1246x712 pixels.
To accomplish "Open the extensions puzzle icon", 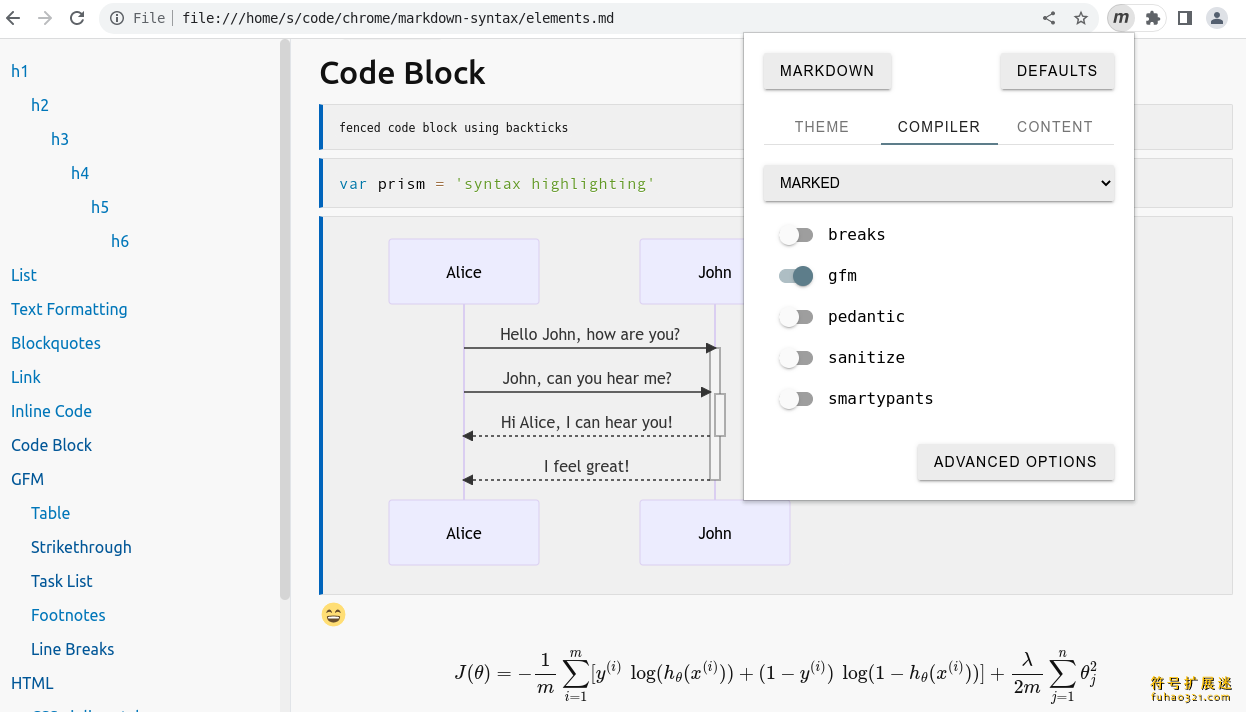I will (x=1153, y=18).
